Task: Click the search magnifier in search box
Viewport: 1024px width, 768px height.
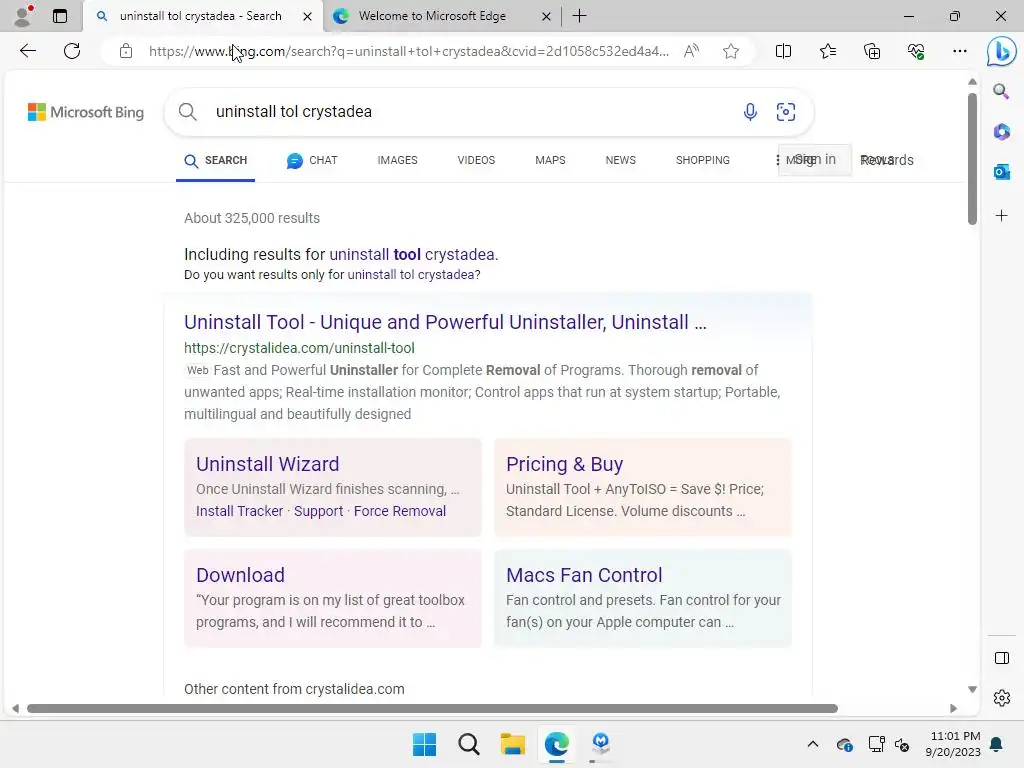Action: point(187,112)
